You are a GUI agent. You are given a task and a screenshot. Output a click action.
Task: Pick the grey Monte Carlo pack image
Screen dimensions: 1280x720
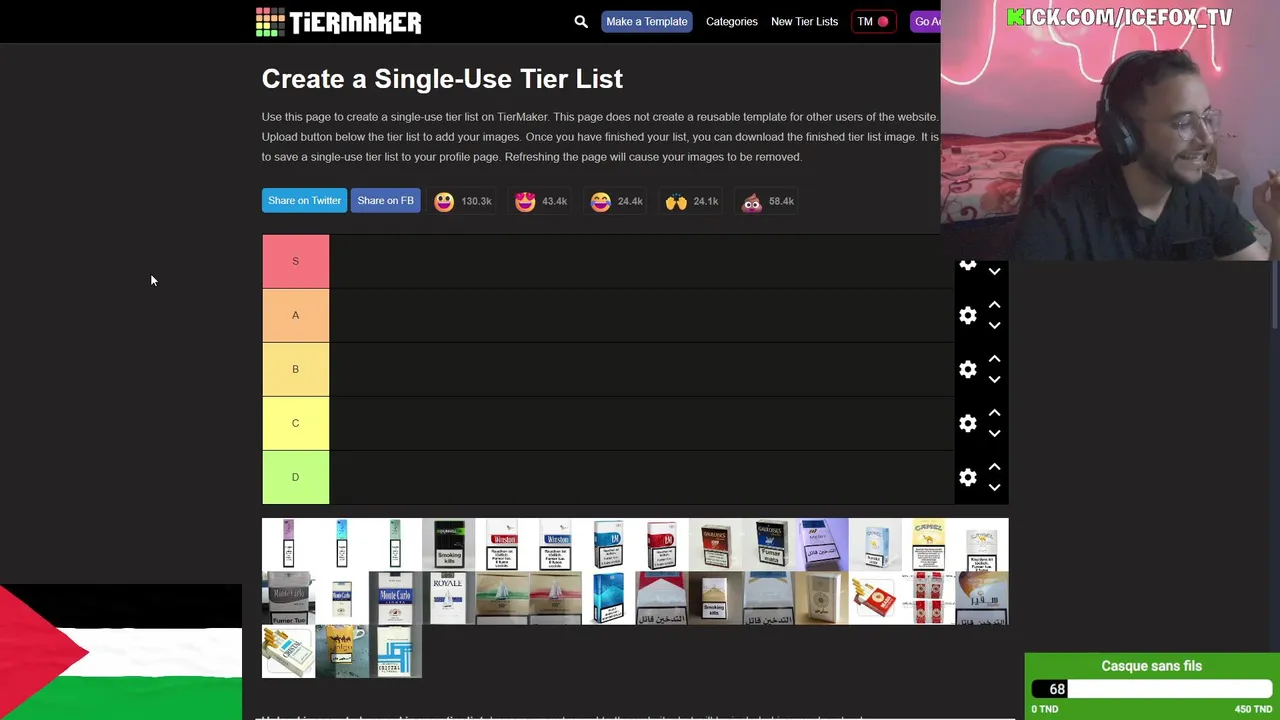click(288, 598)
